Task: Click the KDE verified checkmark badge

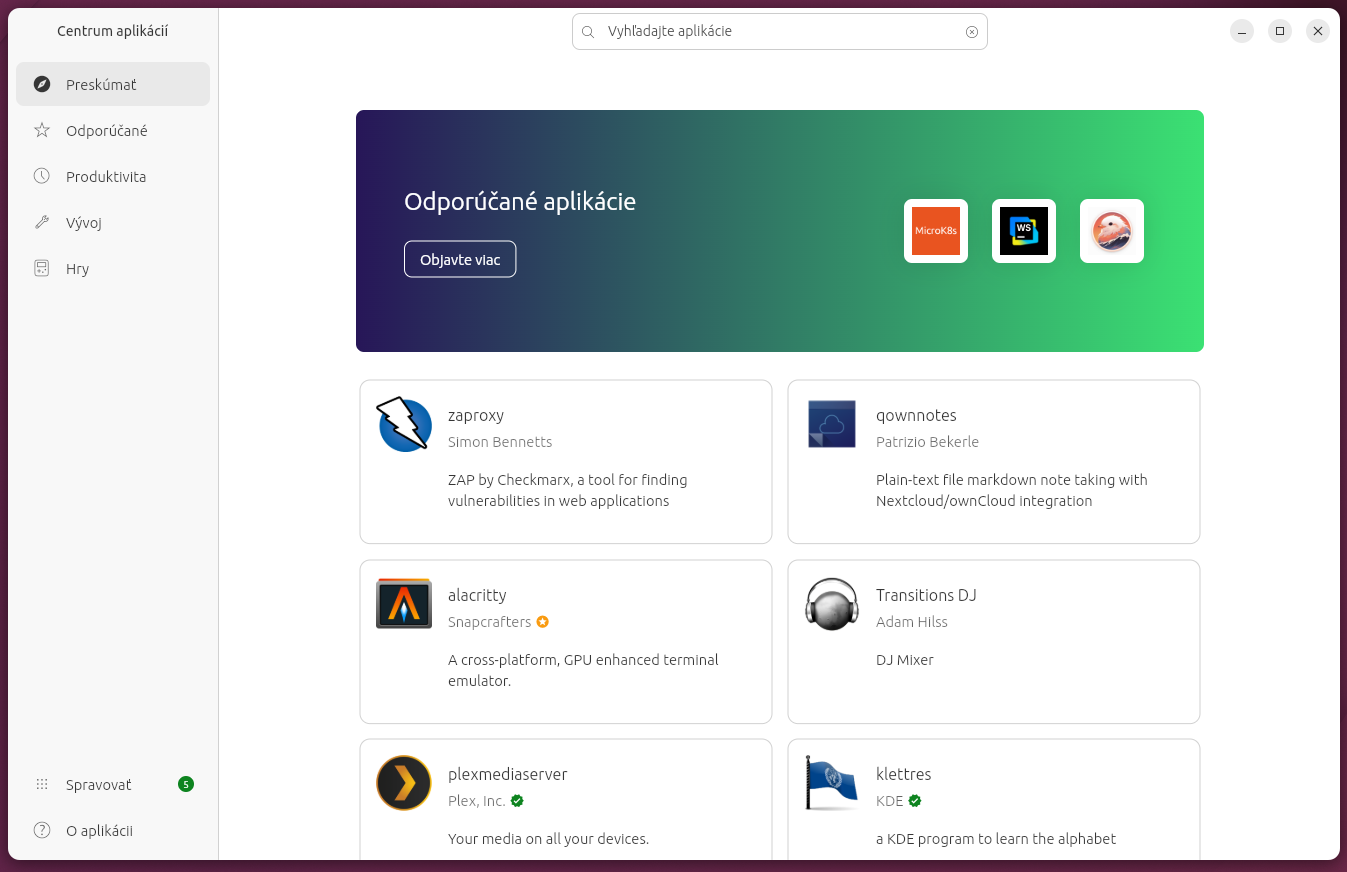Action: [915, 801]
